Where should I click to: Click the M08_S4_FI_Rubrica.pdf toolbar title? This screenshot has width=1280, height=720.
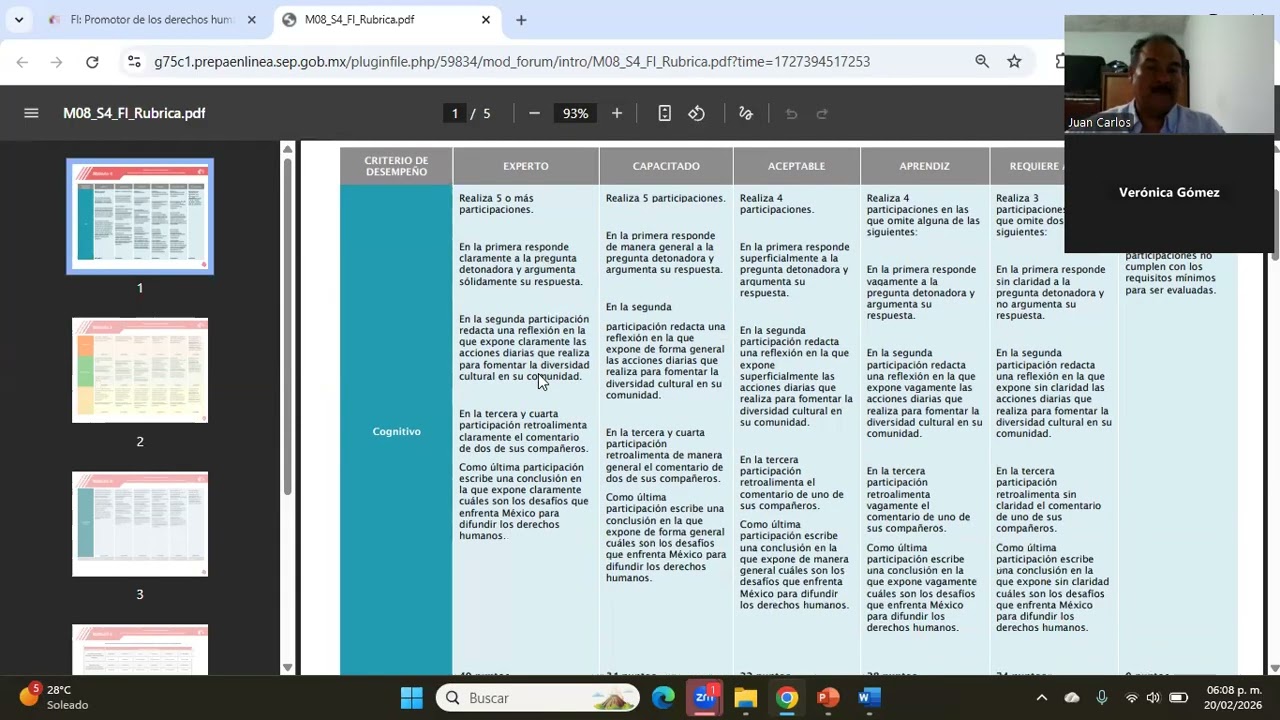[x=134, y=113]
